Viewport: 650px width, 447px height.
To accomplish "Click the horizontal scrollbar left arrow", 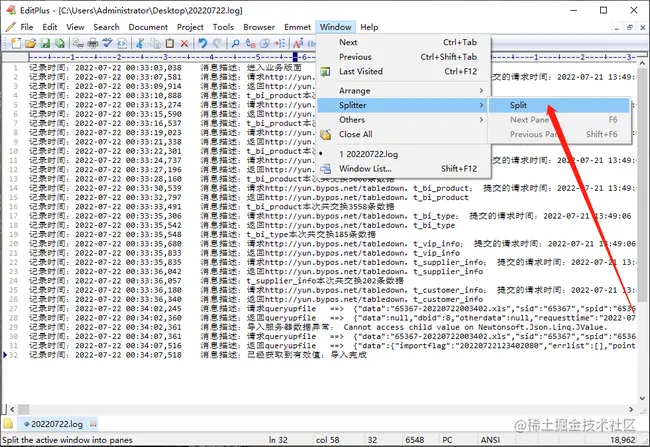I will click(12, 409).
